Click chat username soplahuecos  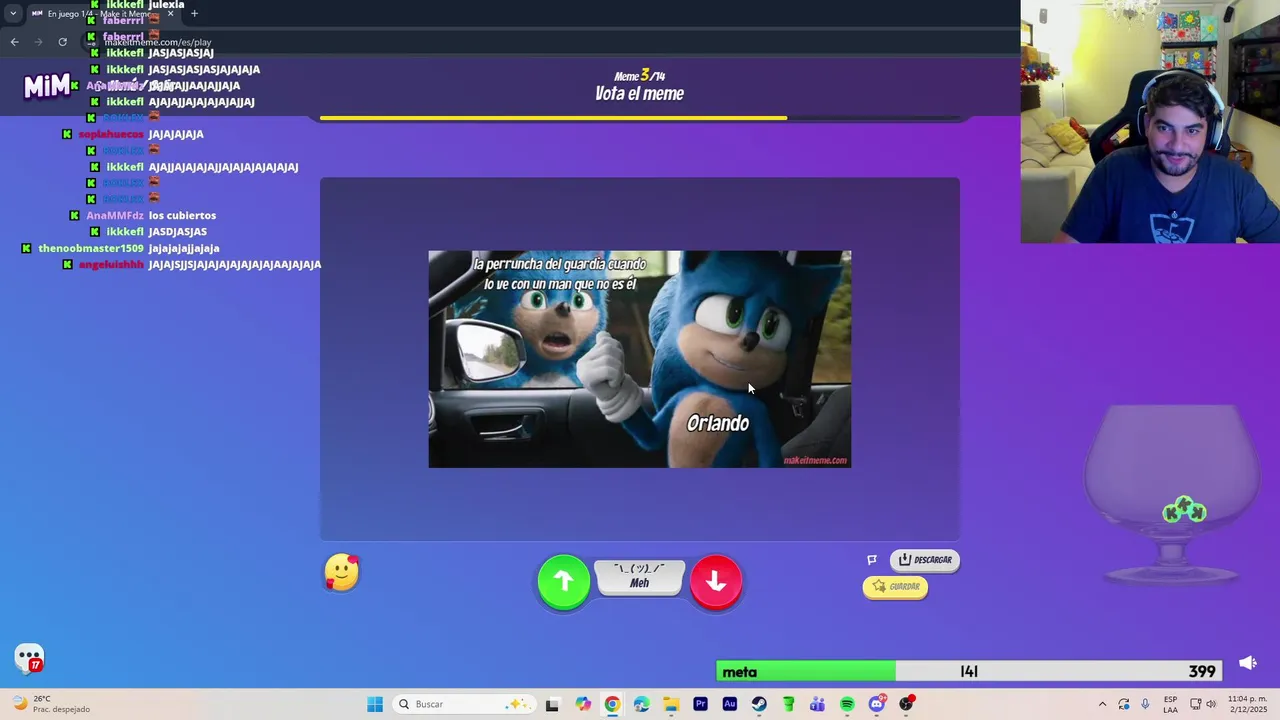tap(111, 134)
